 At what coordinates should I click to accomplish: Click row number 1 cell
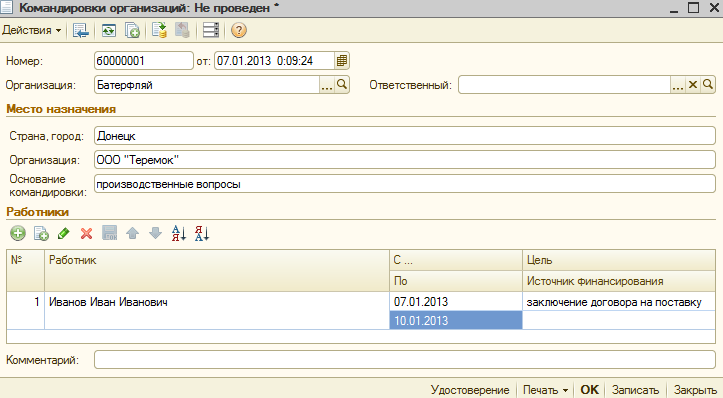pos(26,310)
